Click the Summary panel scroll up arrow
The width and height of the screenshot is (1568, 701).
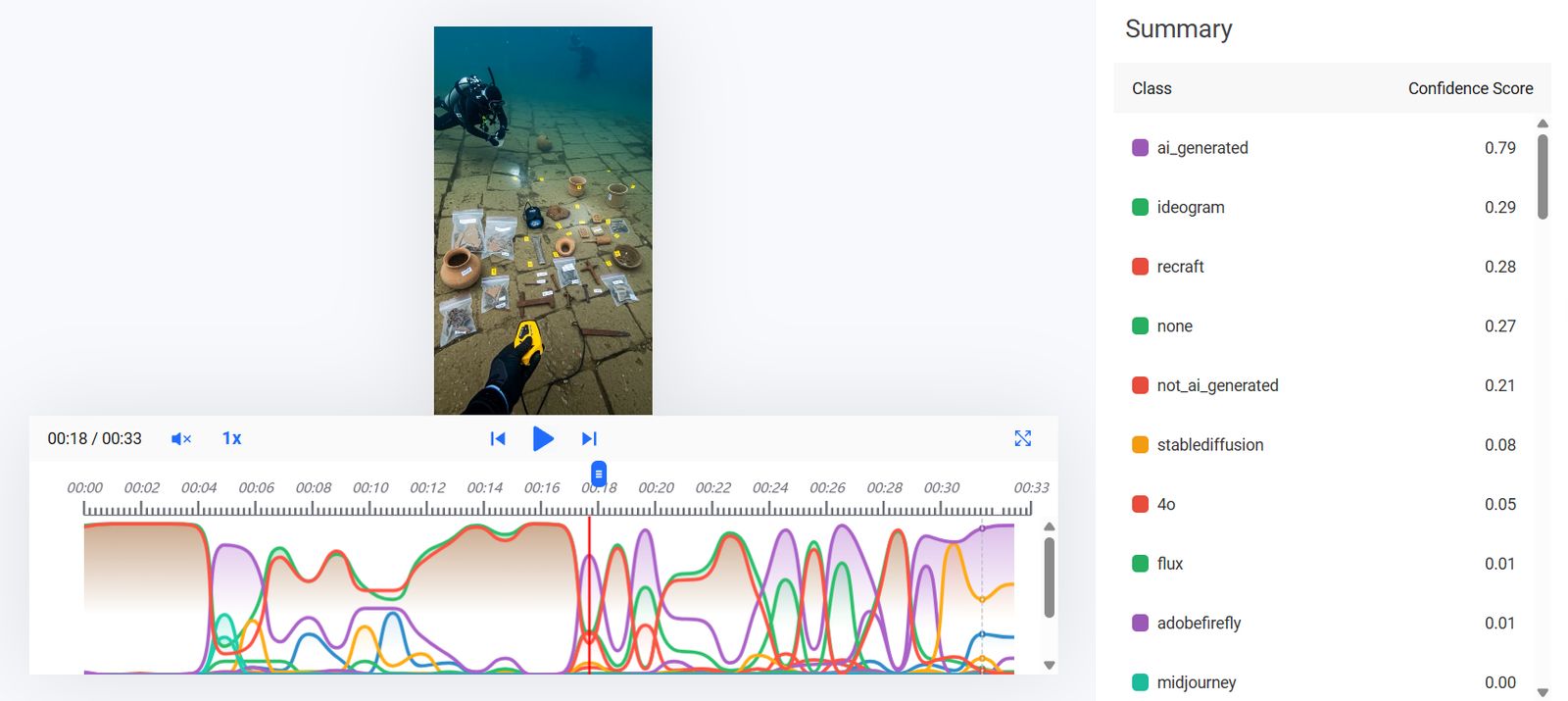pos(1543,124)
